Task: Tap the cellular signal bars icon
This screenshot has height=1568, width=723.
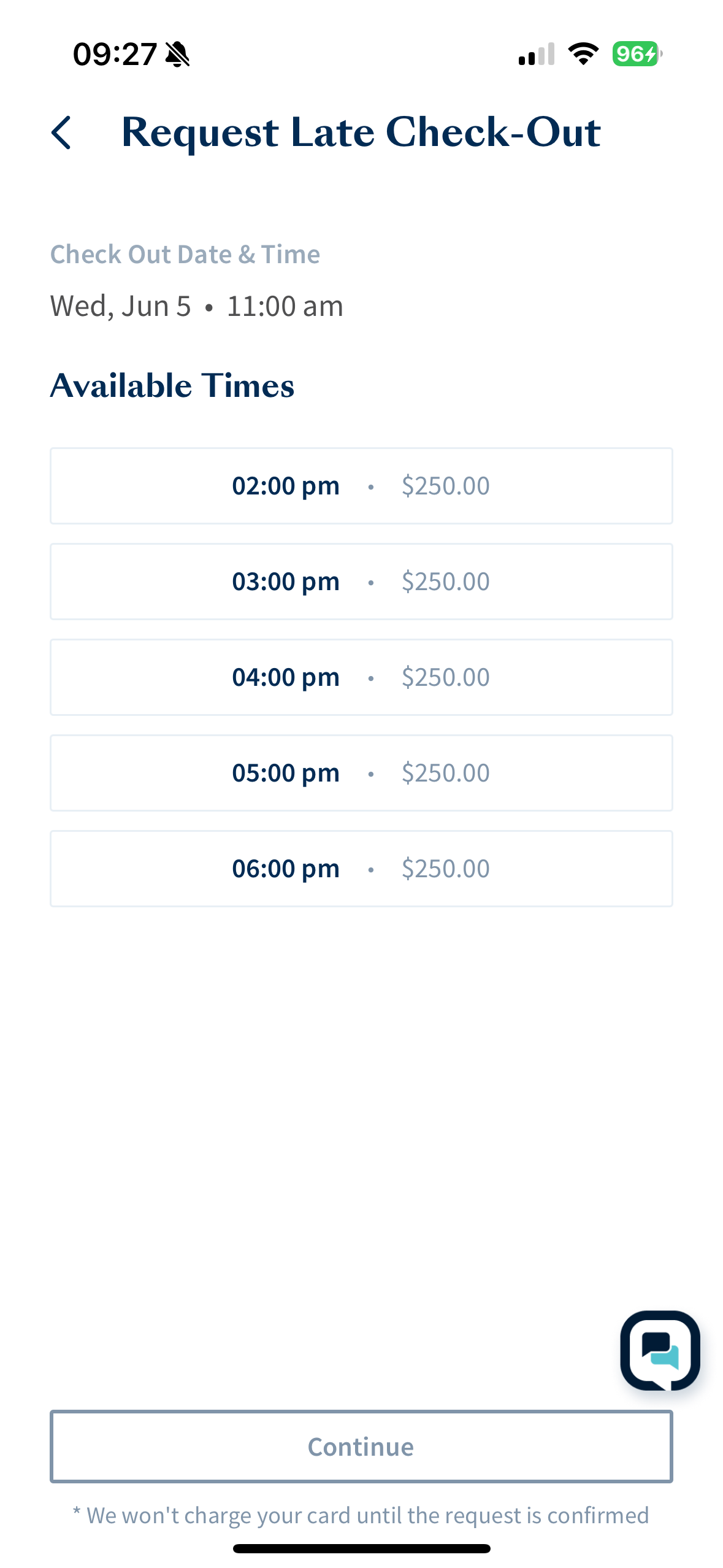Action: (537, 54)
